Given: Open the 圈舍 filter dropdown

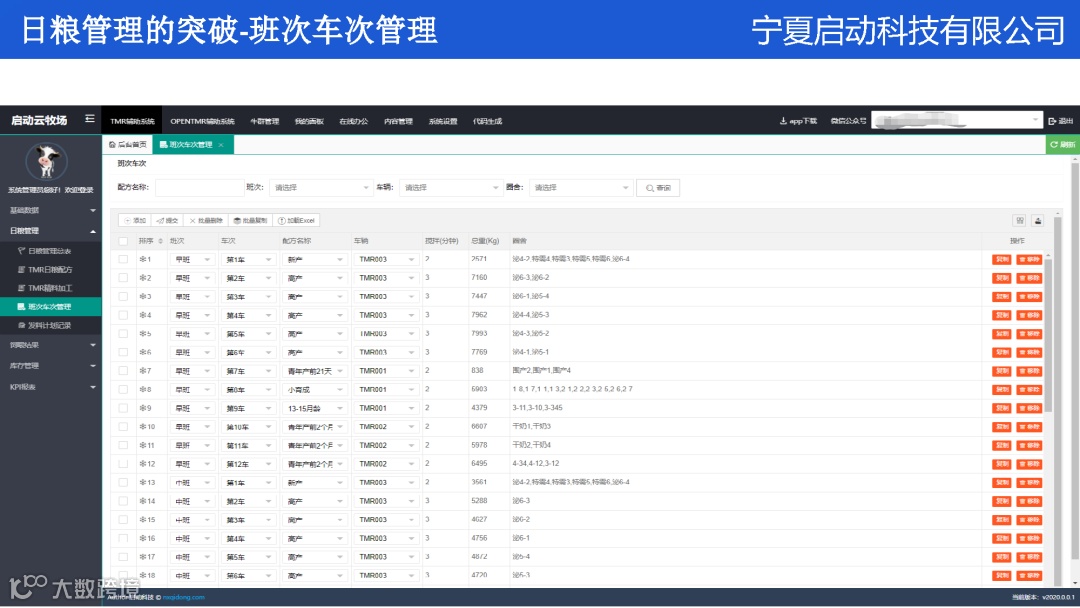Looking at the screenshot, I should click(x=581, y=188).
